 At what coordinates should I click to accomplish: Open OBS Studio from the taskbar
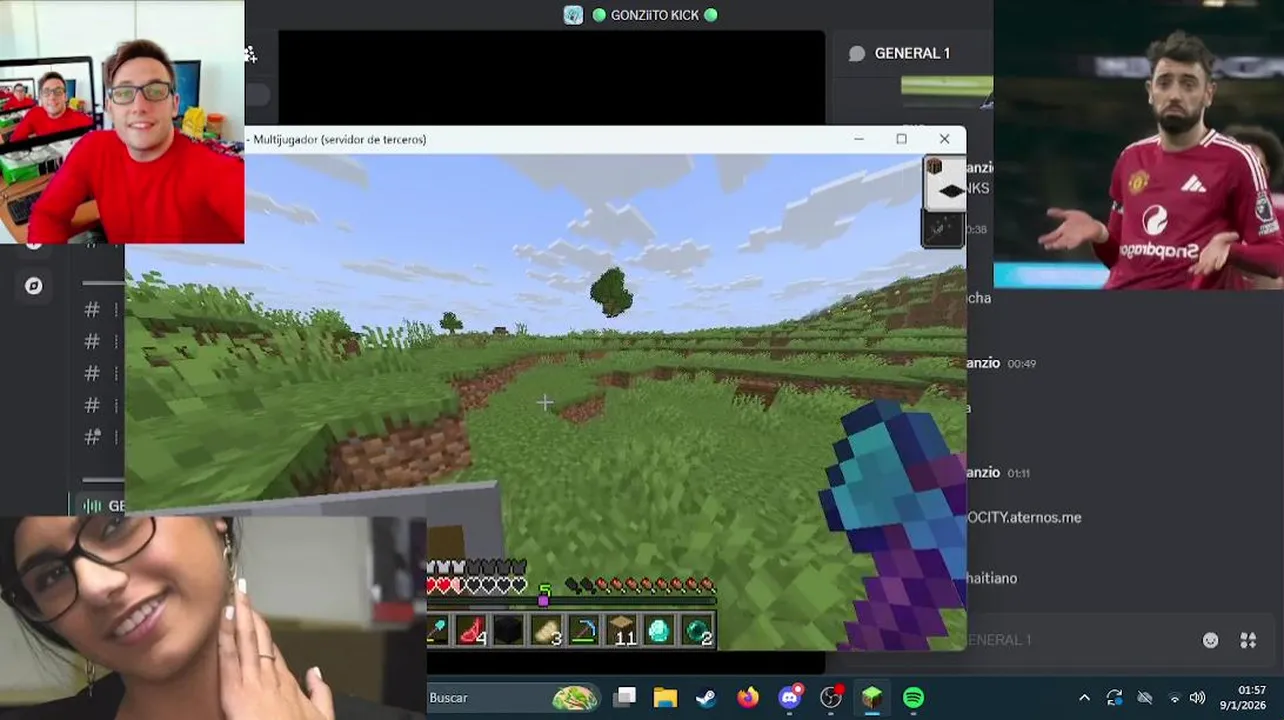pyautogui.click(x=831, y=697)
